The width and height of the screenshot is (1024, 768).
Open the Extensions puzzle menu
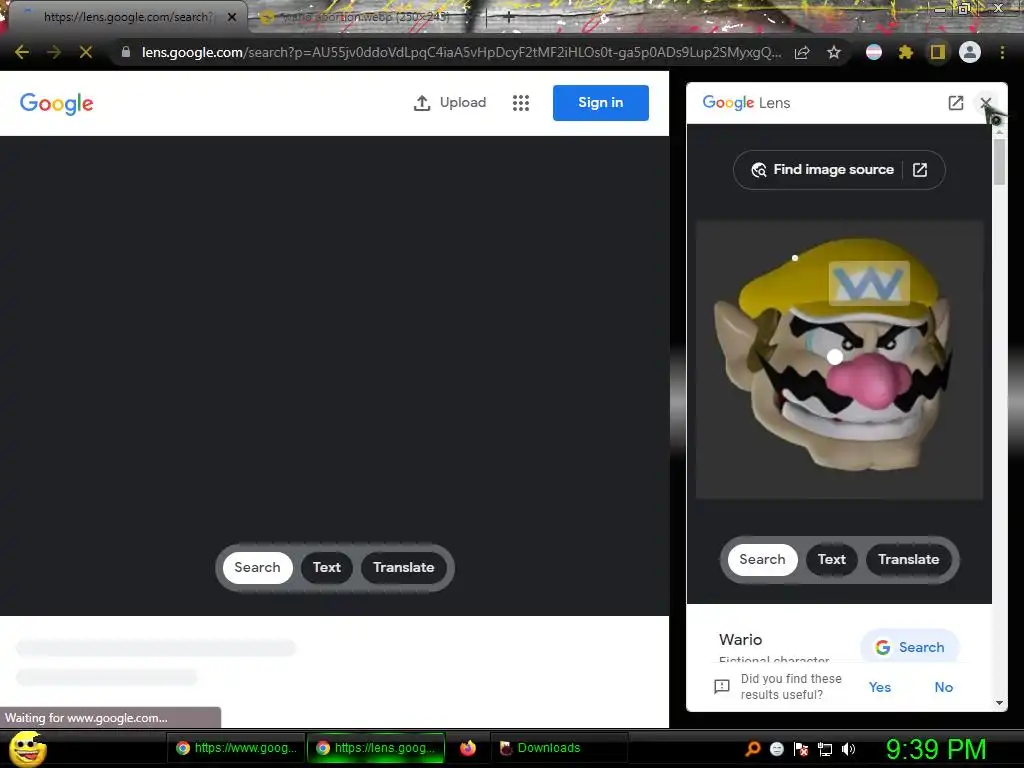tap(906, 52)
